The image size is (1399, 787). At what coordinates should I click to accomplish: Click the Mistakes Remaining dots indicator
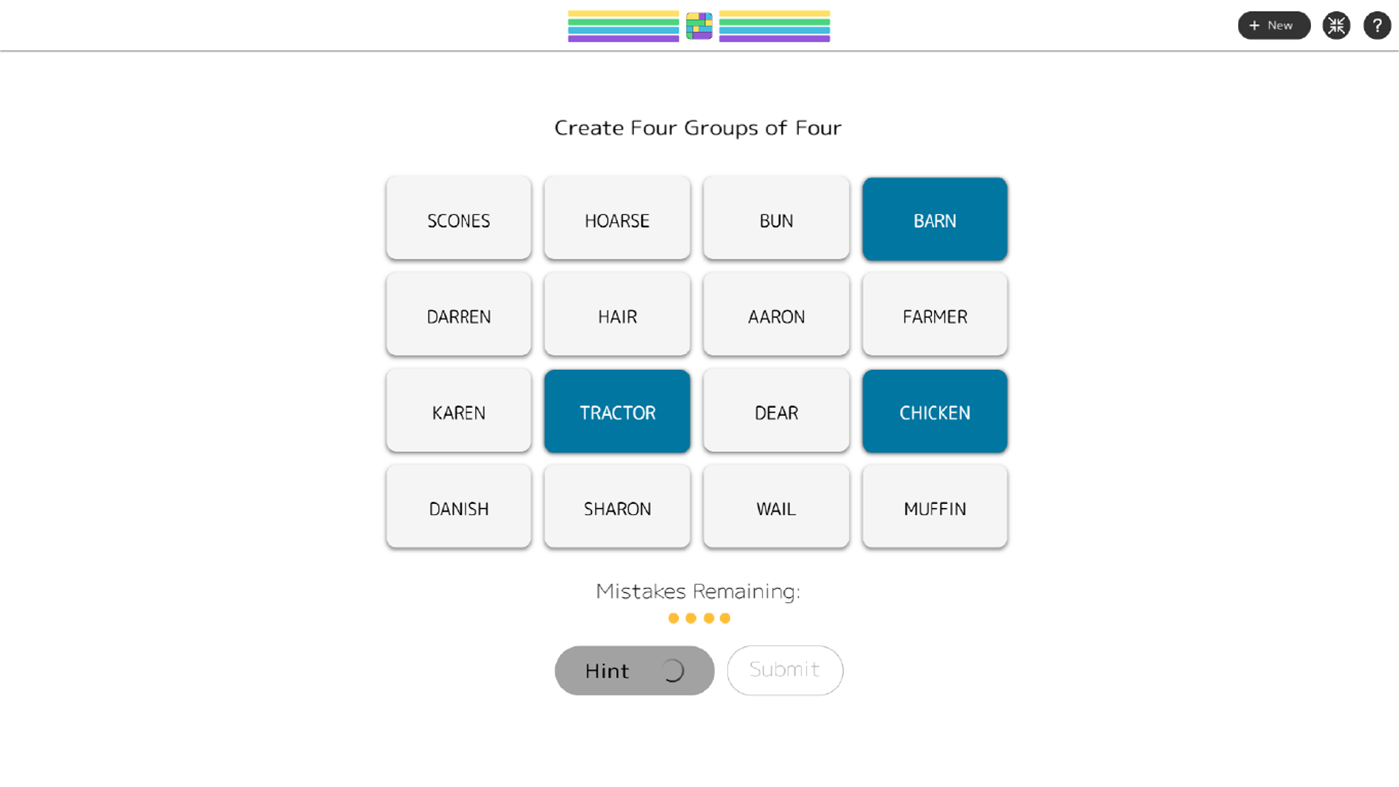[x=699, y=618]
